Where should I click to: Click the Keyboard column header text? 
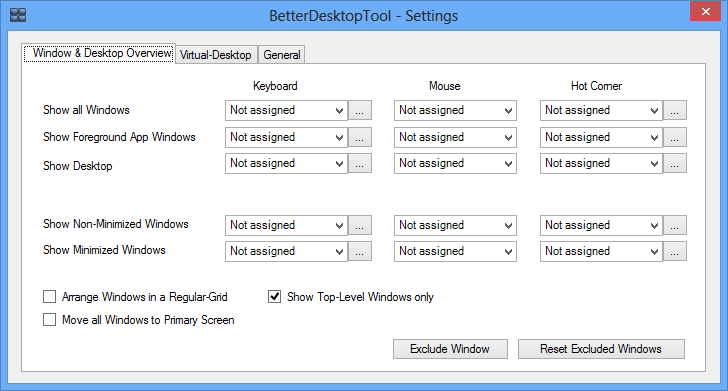click(275, 86)
